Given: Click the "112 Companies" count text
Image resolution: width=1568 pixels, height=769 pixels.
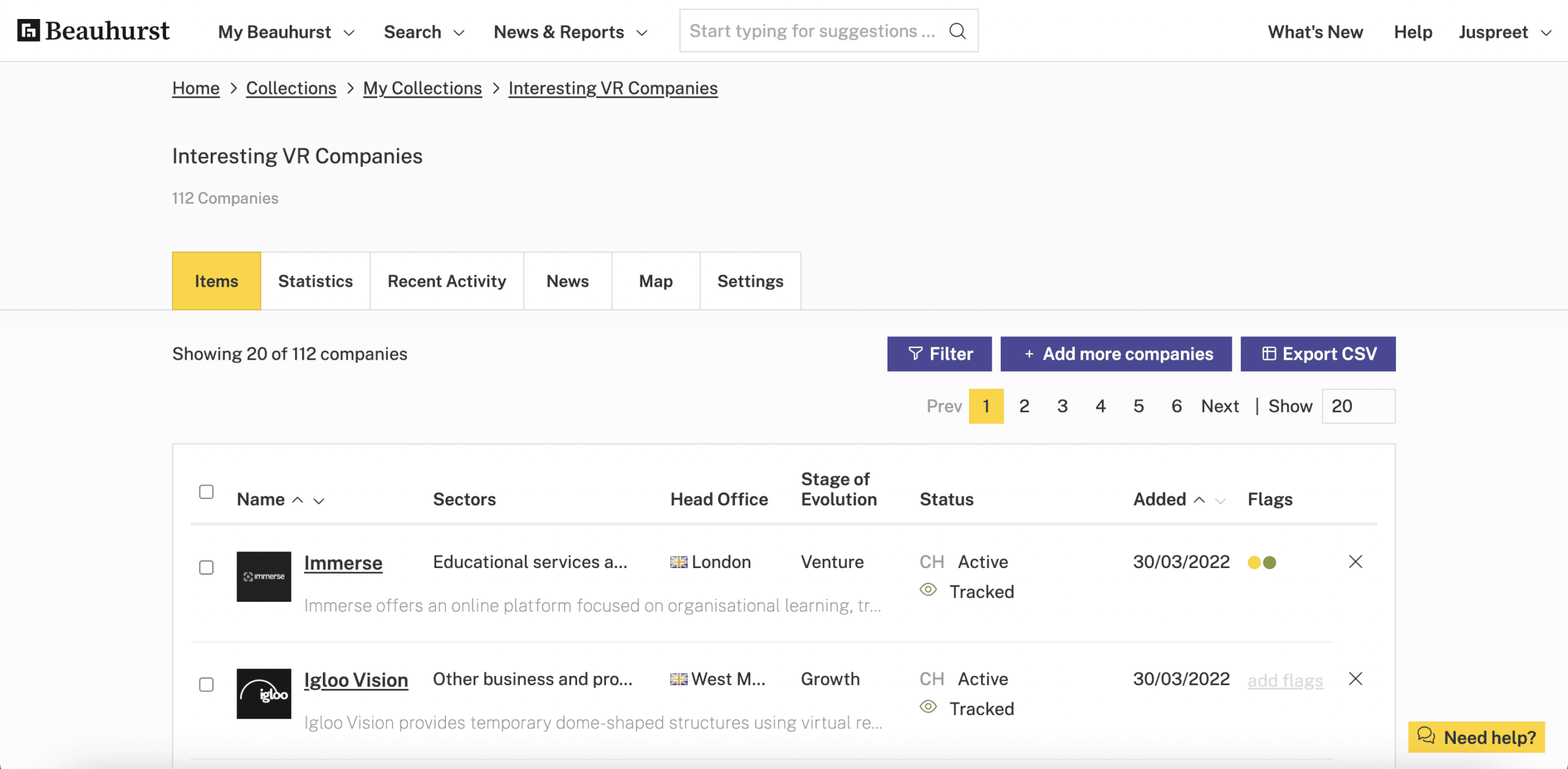Looking at the screenshot, I should click(x=225, y=198).
